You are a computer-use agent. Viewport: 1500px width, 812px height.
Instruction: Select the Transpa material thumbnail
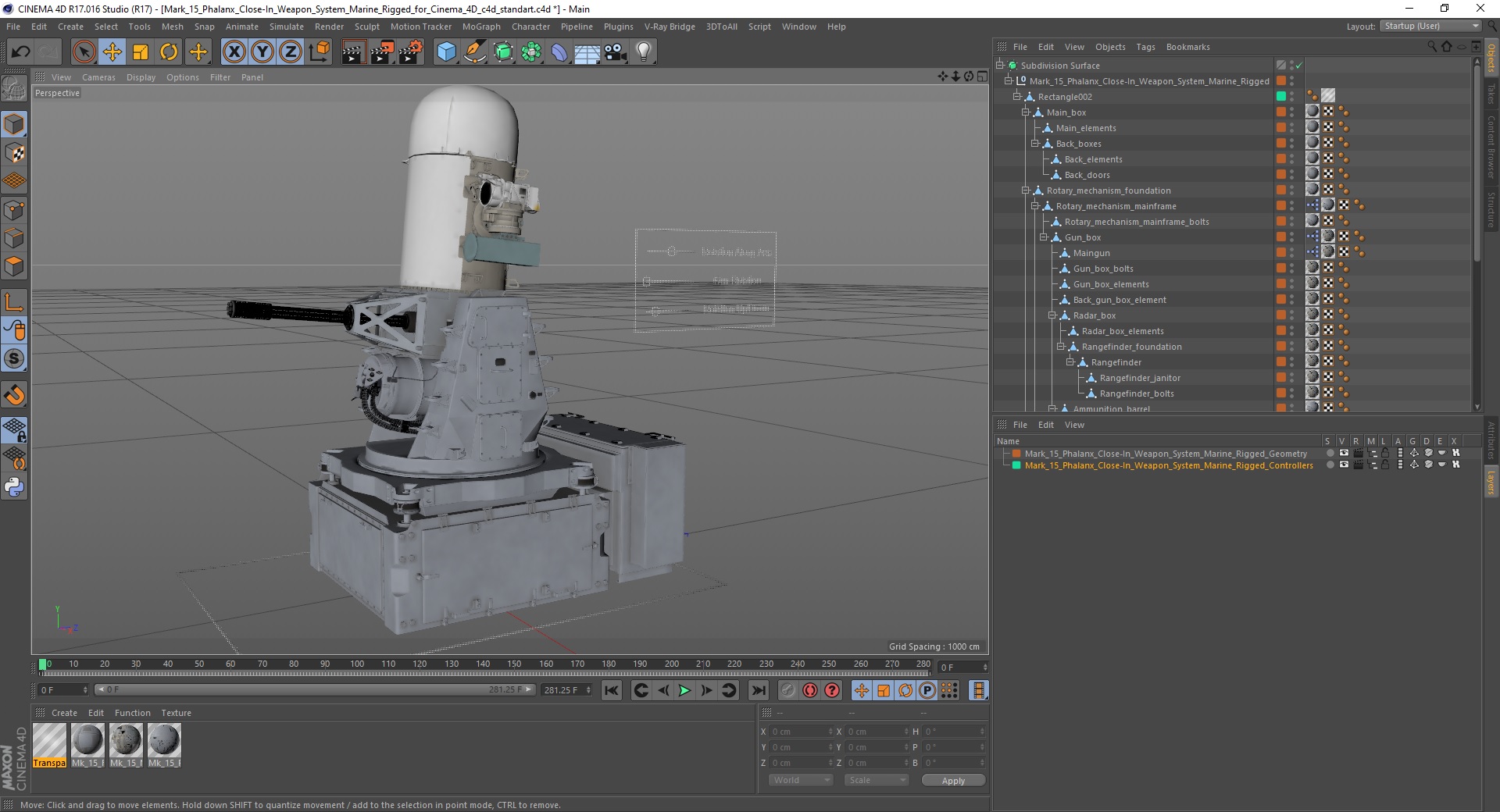point(49,745)
